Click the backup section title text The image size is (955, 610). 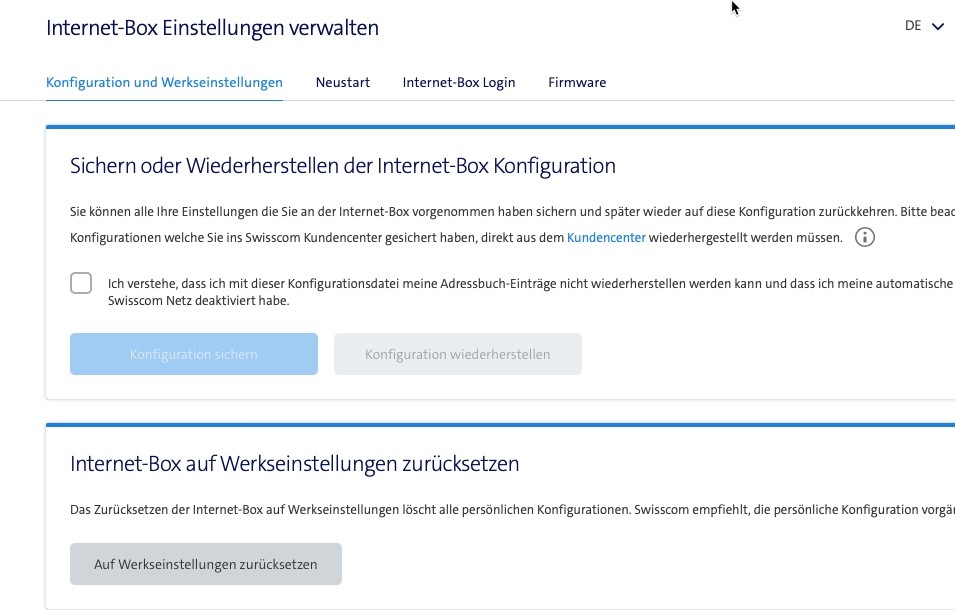click(342, 166)
